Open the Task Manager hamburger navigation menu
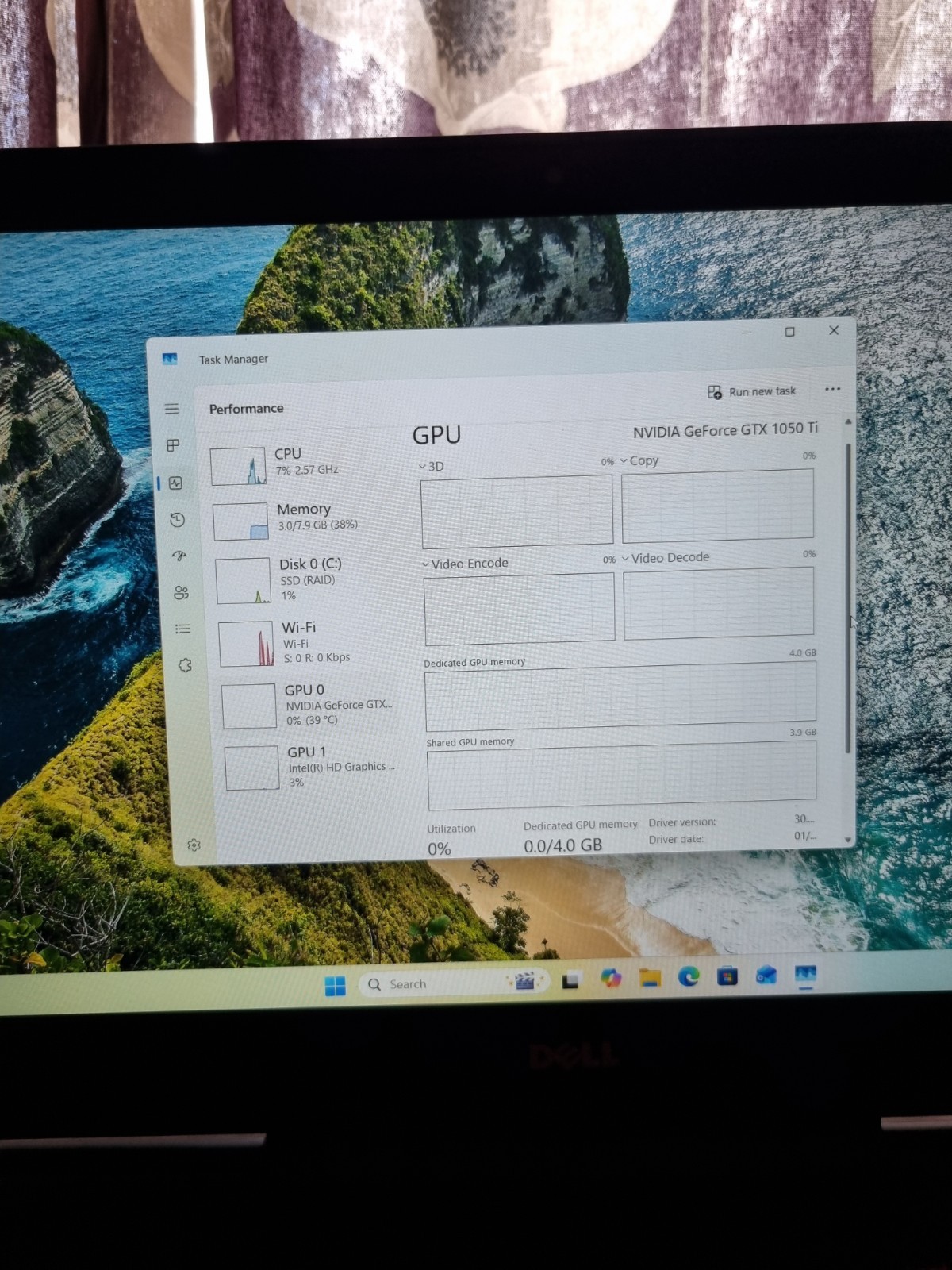The width and height of the screenshot is (952, 1270). point(171,409)
